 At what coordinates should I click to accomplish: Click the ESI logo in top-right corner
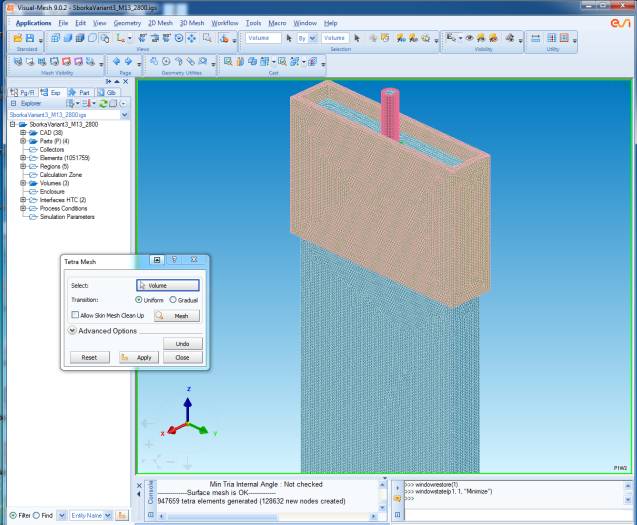tap(621, 22)
